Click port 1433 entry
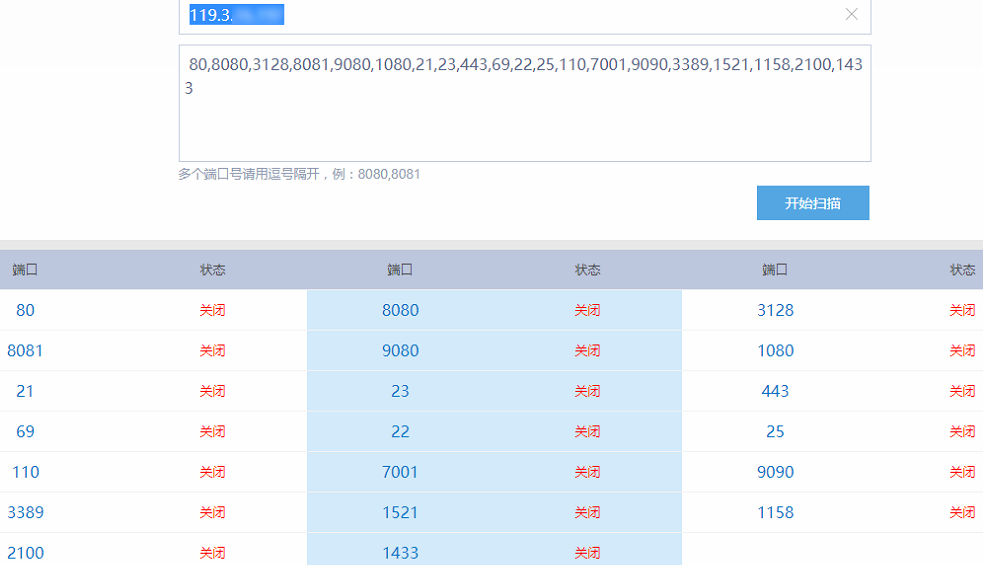The width and height of the screenshot is (983, 565). [400, 553]
